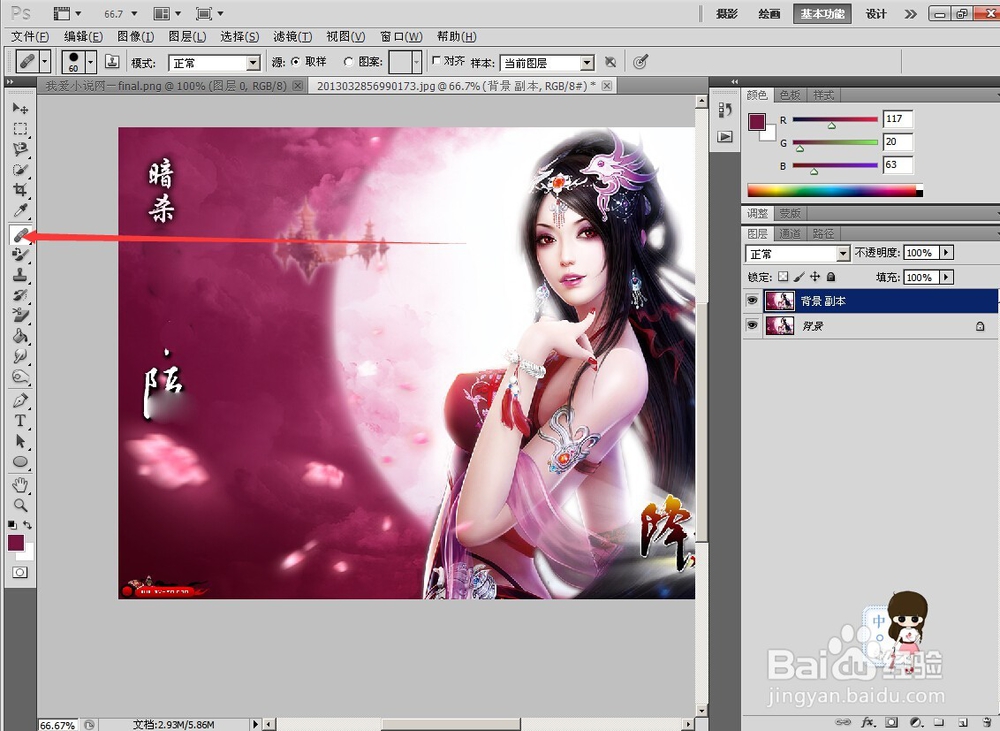Select the Pen tool
Image resolution: width=1000 pixels, height=731 pixels.
coord(20,401)
